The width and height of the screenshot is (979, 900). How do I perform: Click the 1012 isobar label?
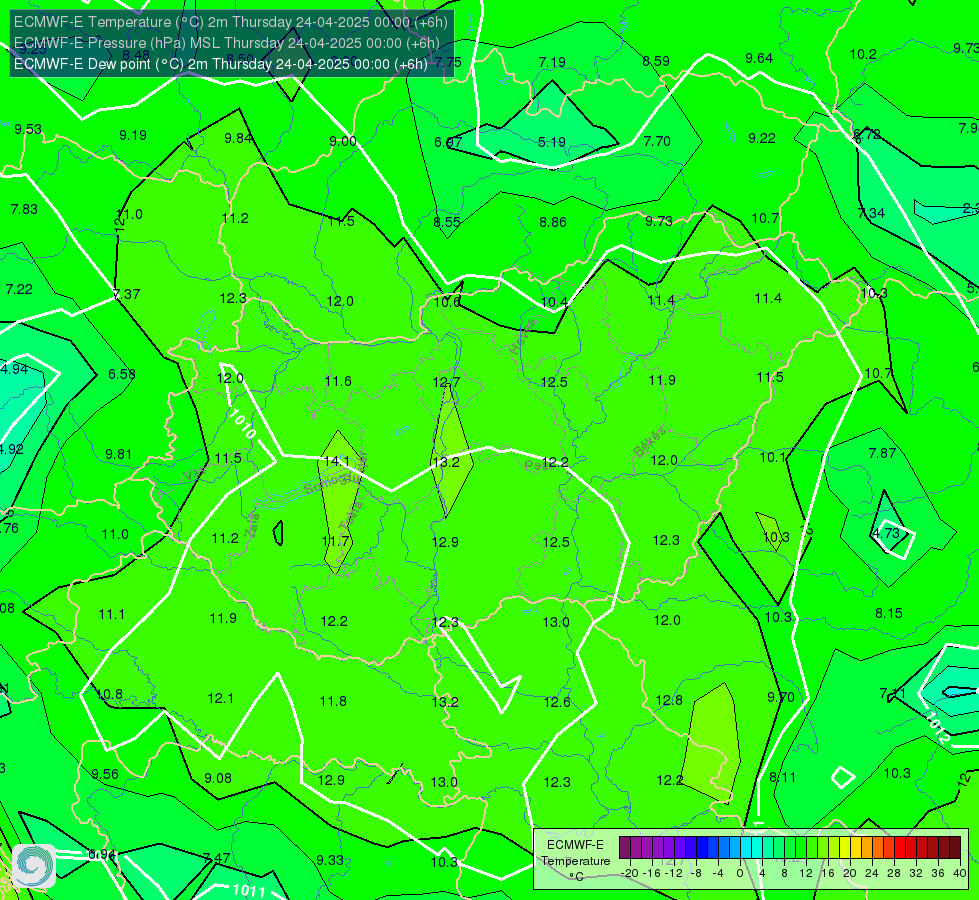pos(937,728)
